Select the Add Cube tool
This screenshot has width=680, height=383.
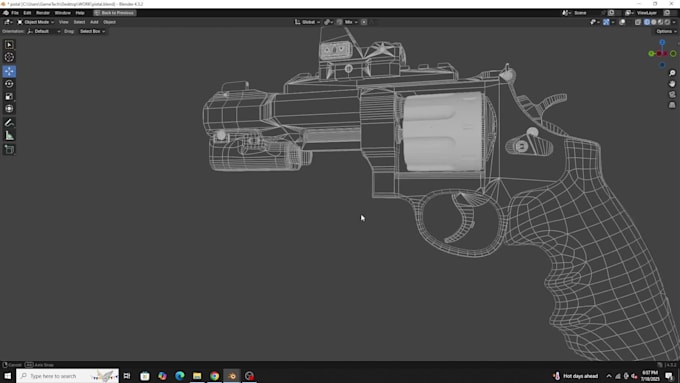pyautogui.click(x=9, y=150)
